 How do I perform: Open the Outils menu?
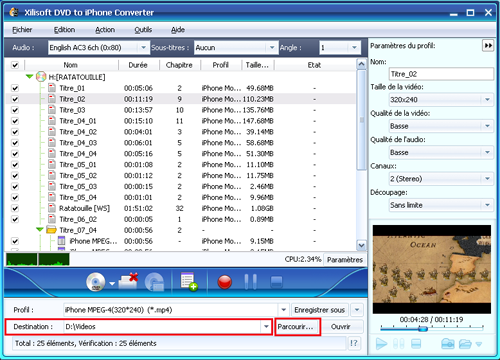(143, 30)
